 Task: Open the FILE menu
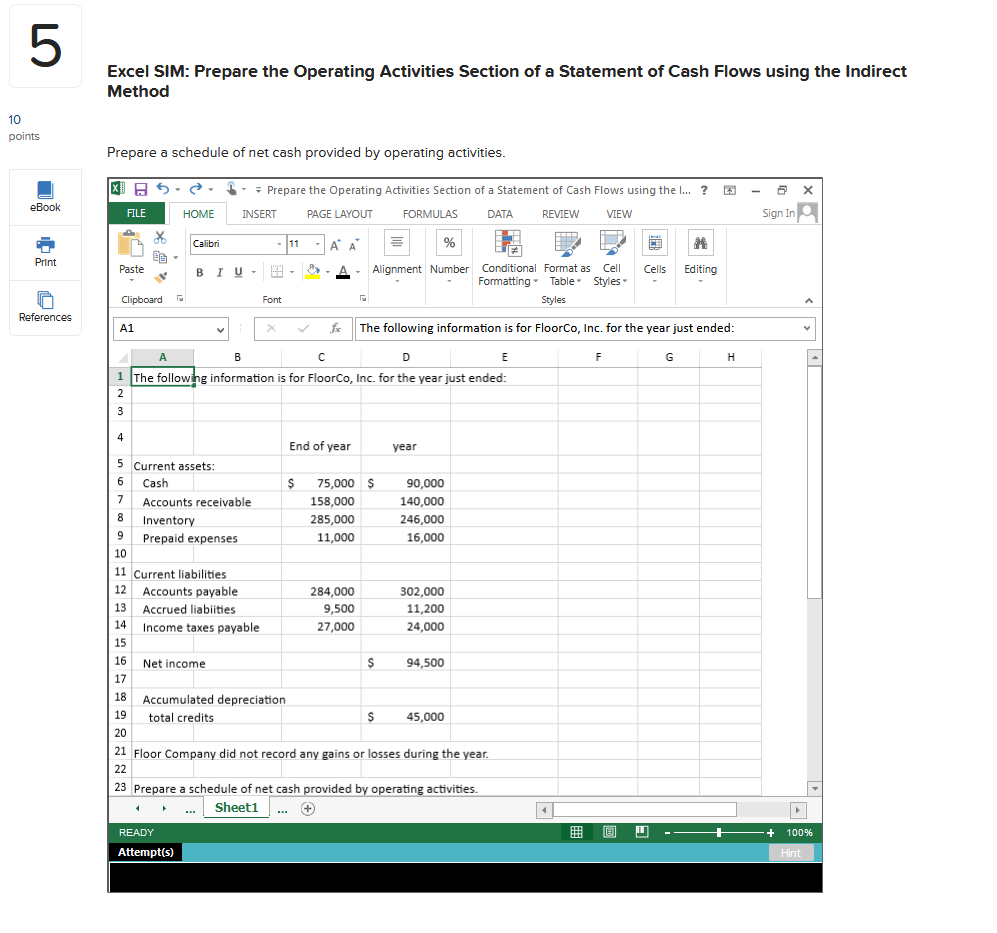tap(136, 213)
